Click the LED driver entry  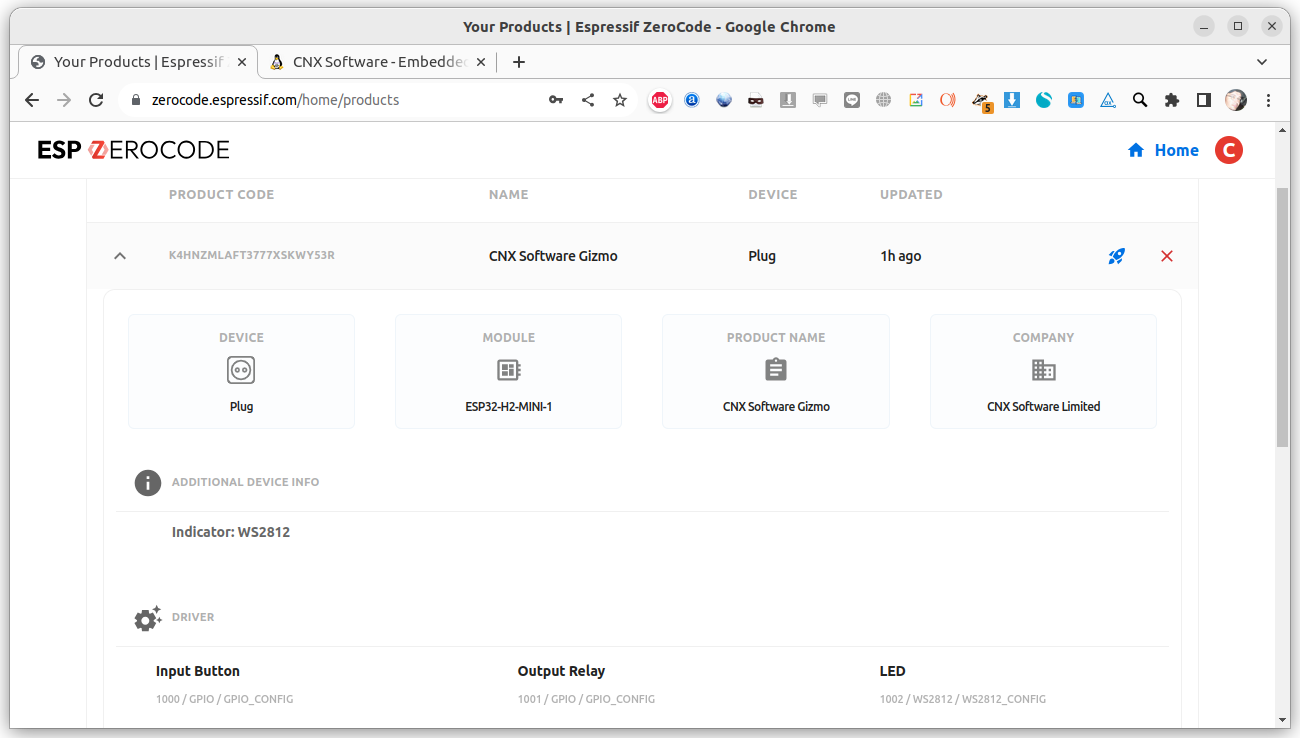click(x=892, y=671)
